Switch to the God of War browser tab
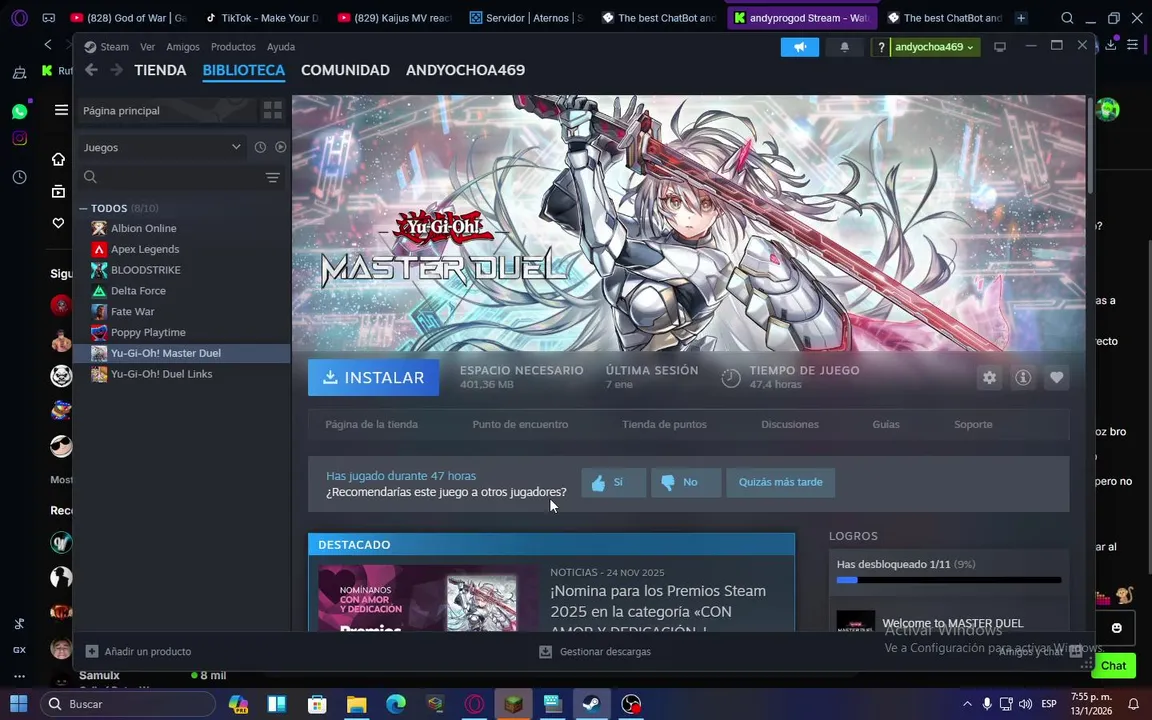 [x=129, y=18]
